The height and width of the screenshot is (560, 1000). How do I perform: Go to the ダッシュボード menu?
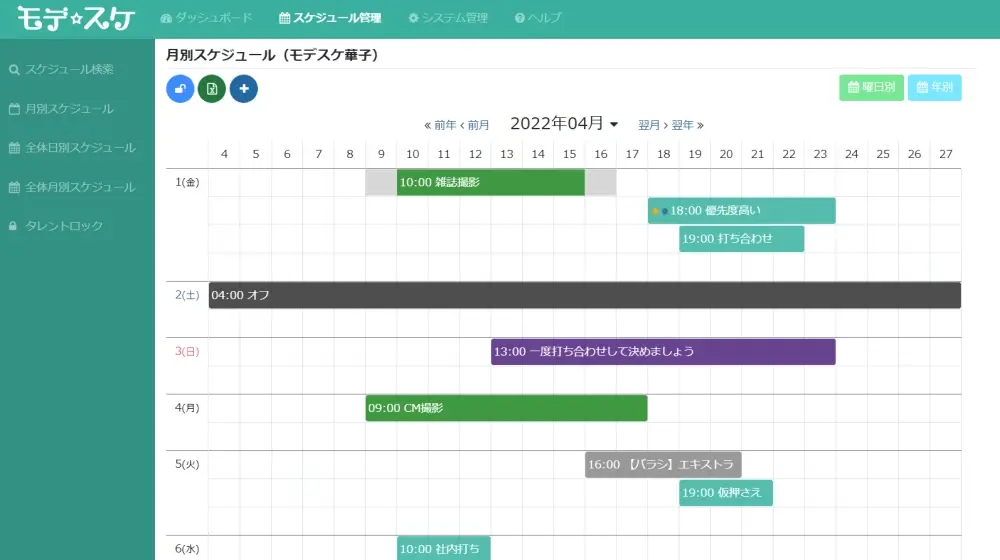point(207,18)
